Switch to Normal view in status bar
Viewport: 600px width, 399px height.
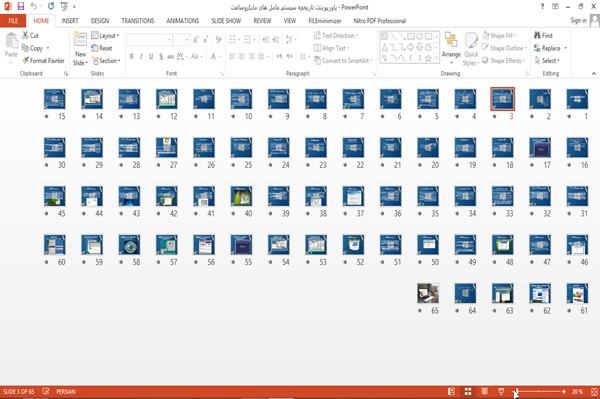click(x=452, y=391)
